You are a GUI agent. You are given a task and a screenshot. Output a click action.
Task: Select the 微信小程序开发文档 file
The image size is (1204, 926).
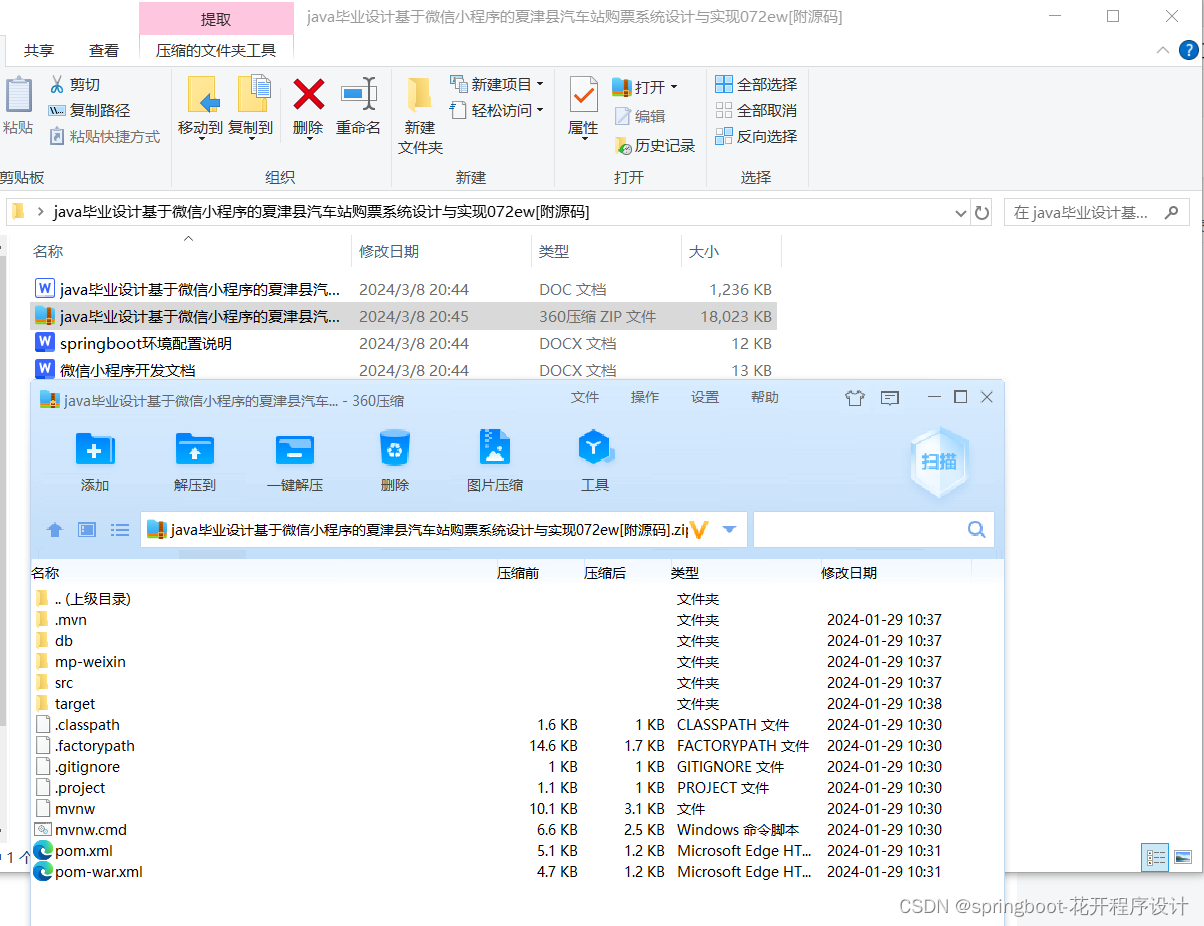pos(404,370)
